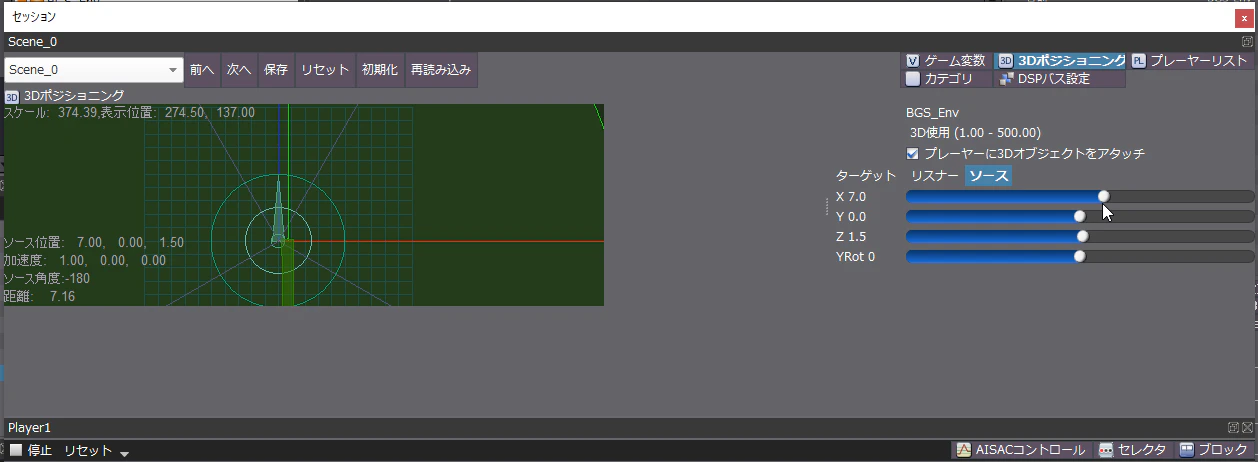The height and width of the screenshot is (462, 1258).
Task: Click the セレクタ icon
Action: pyautogui.click(x=1106, y=450)
